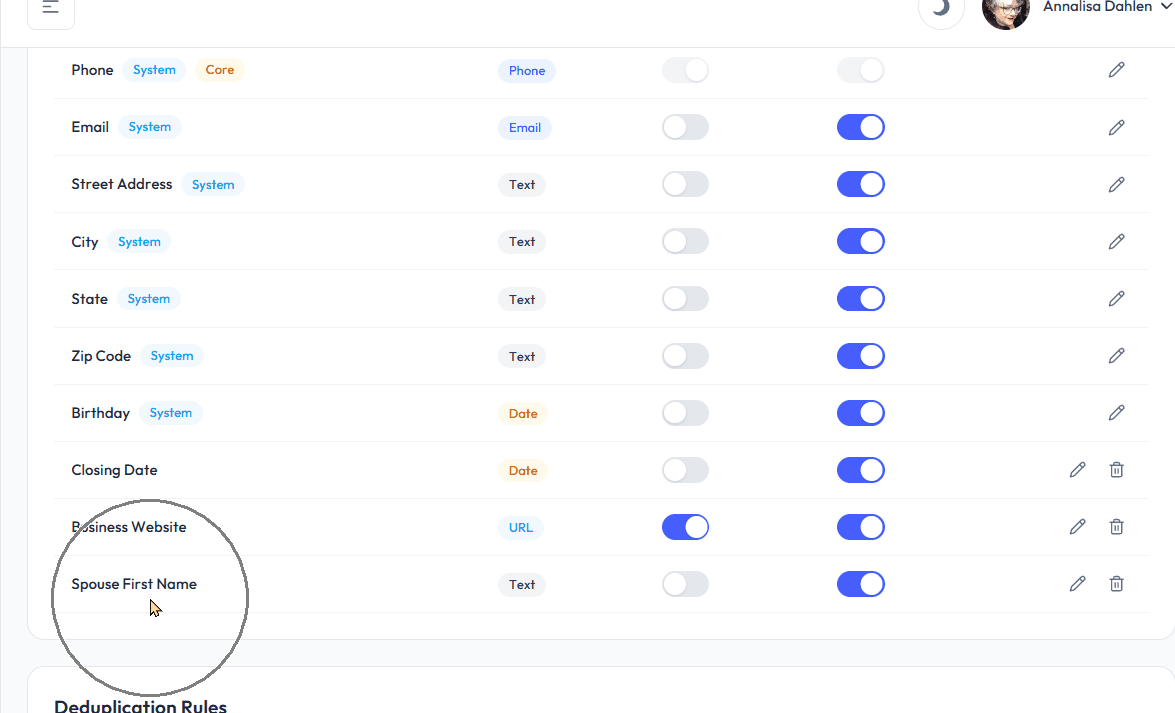Enable first toggle for Spouse First Name
Screen dimensions: 1175x713
click(685, 584)
